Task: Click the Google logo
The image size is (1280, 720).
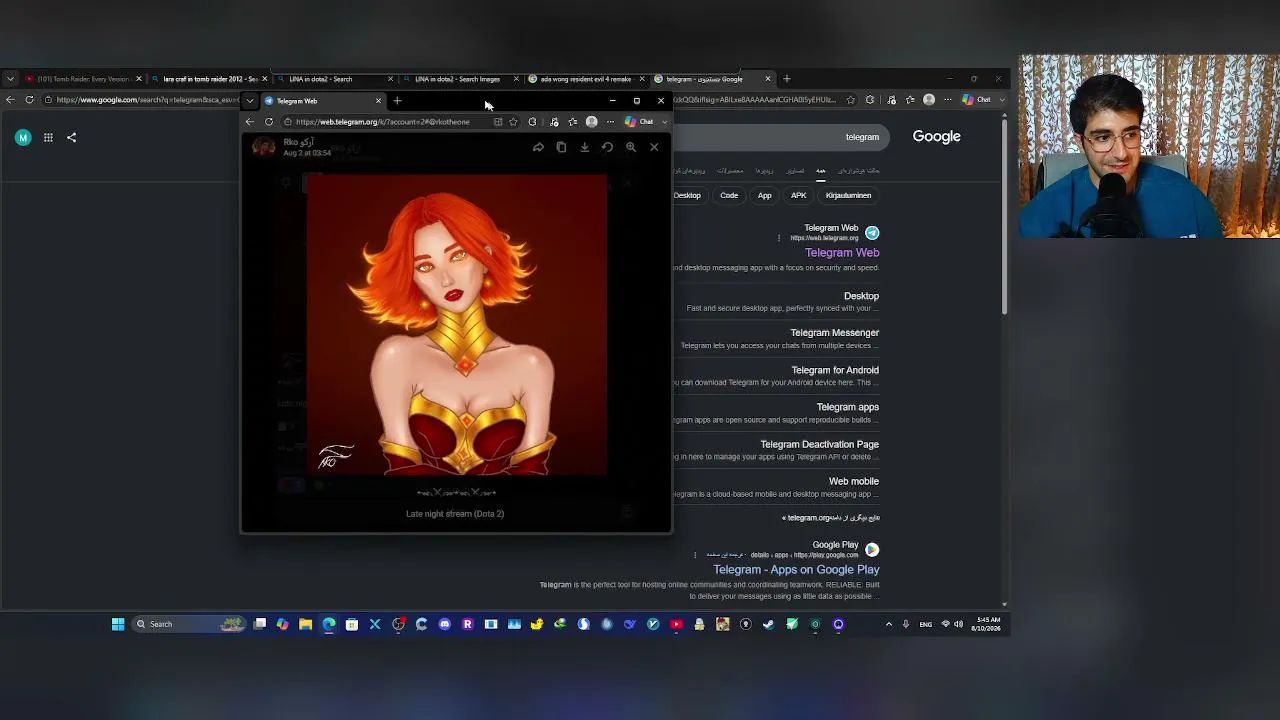Action: pyautogui.click(x=936, y=137)
